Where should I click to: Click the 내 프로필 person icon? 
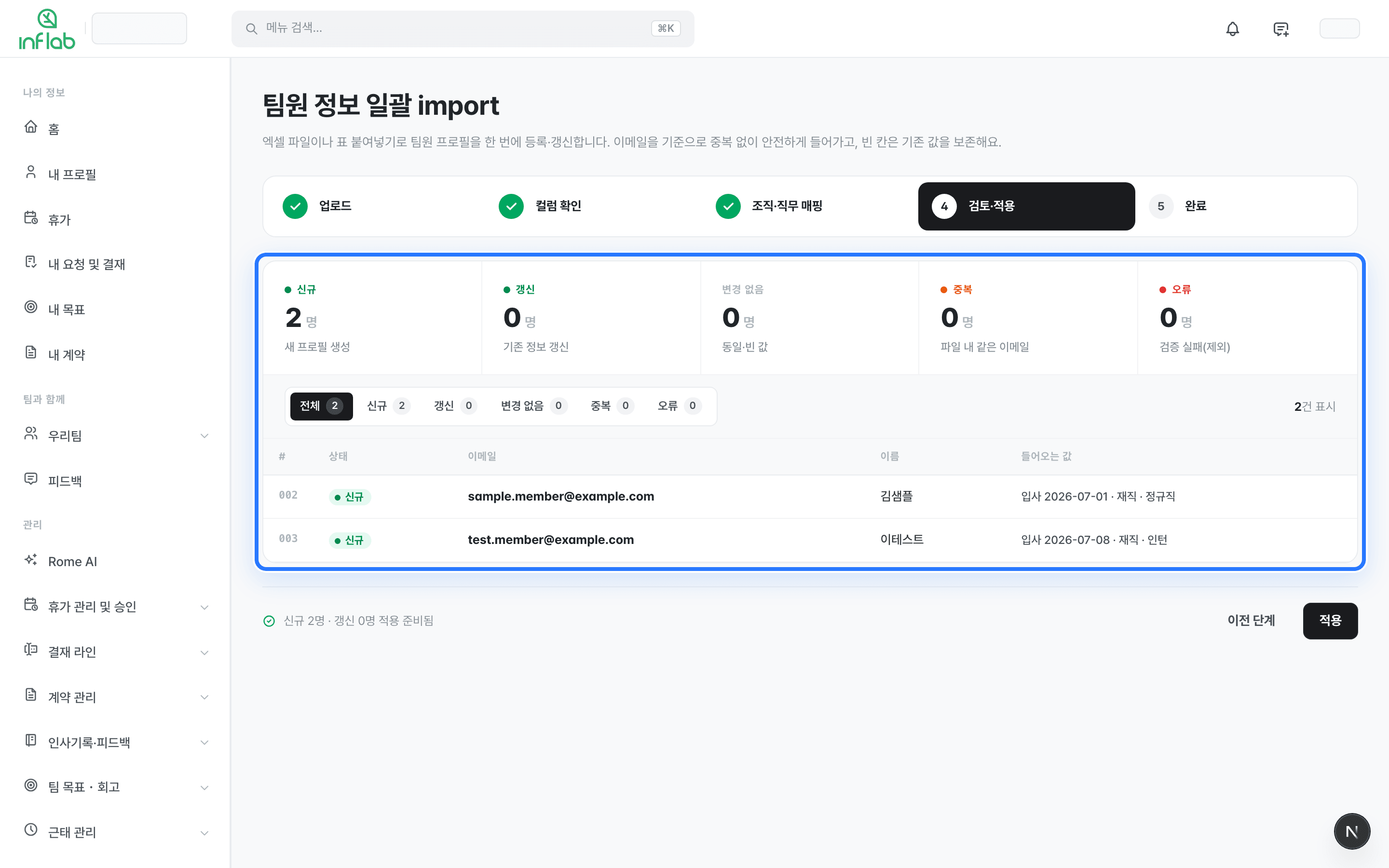click(31, 172)
